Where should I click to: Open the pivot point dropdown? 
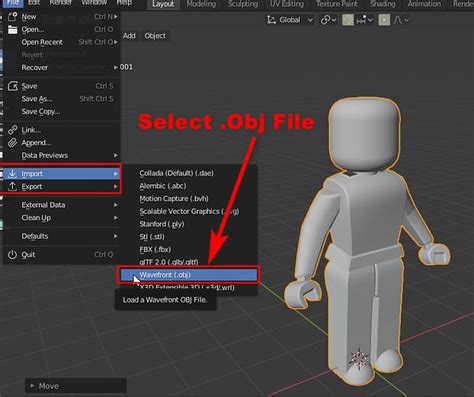coord(328,20)
